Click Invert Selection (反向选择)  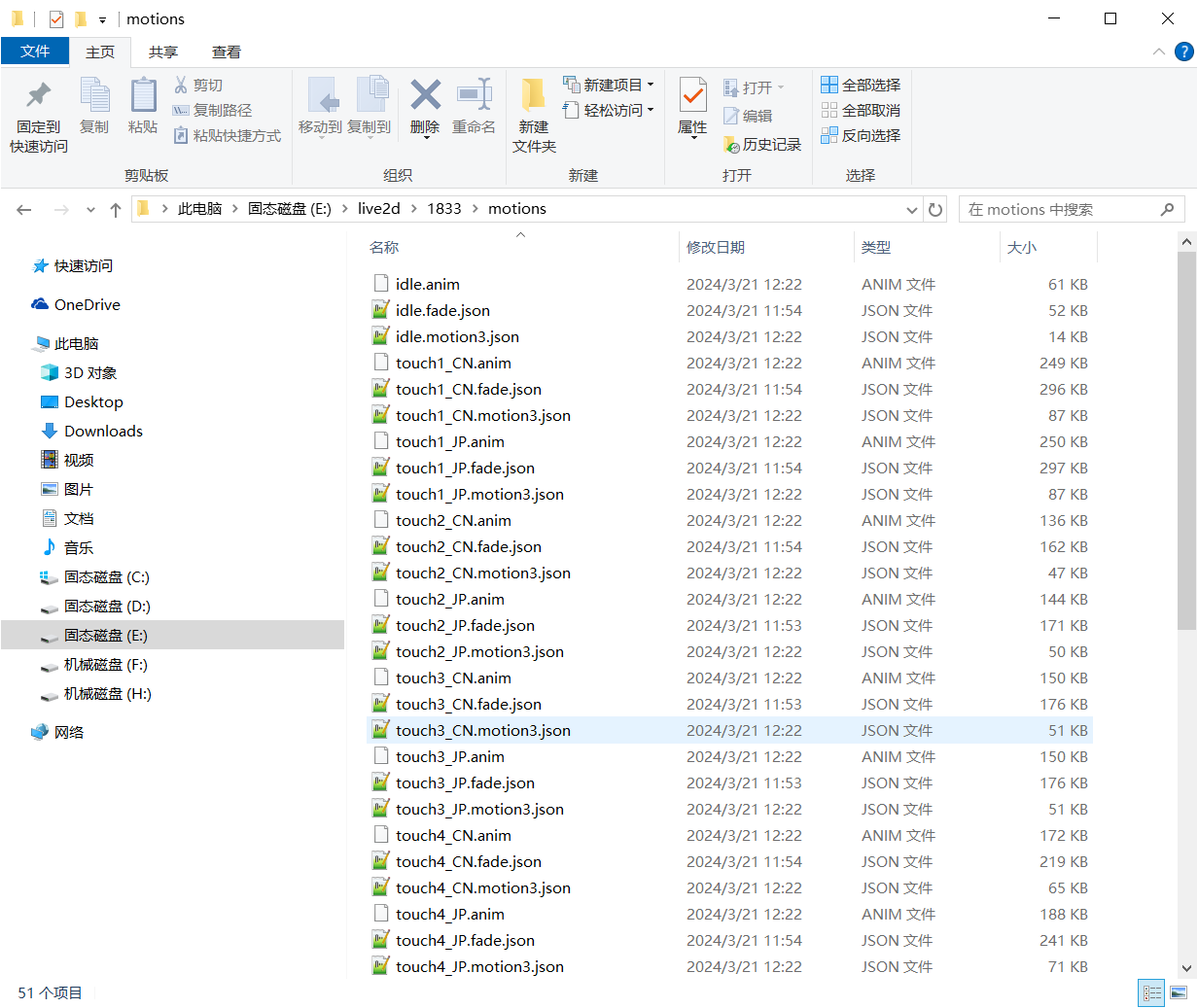861,136
